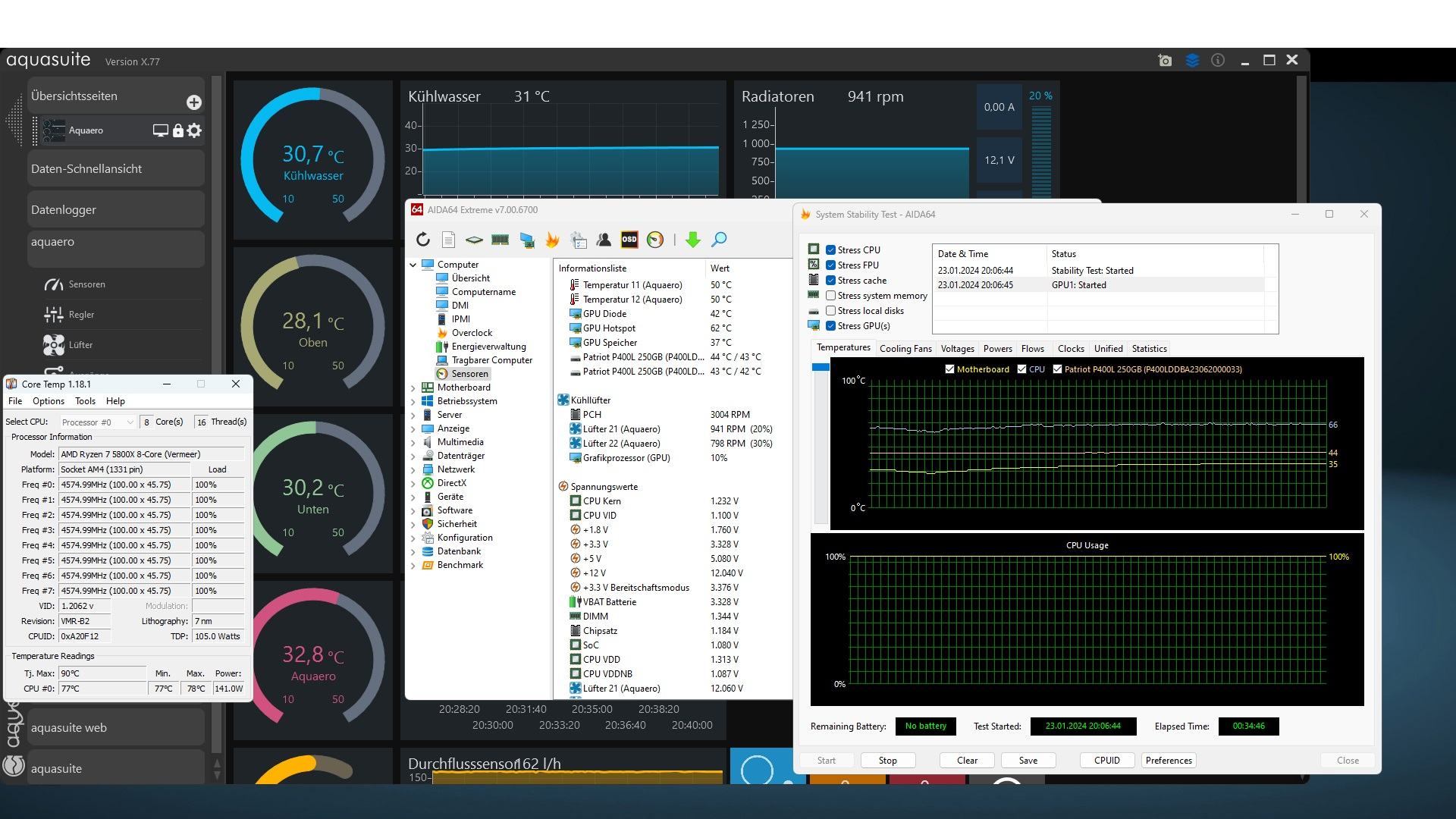
Task: Click CPUID button in stability test
Action: point(1107,761)
